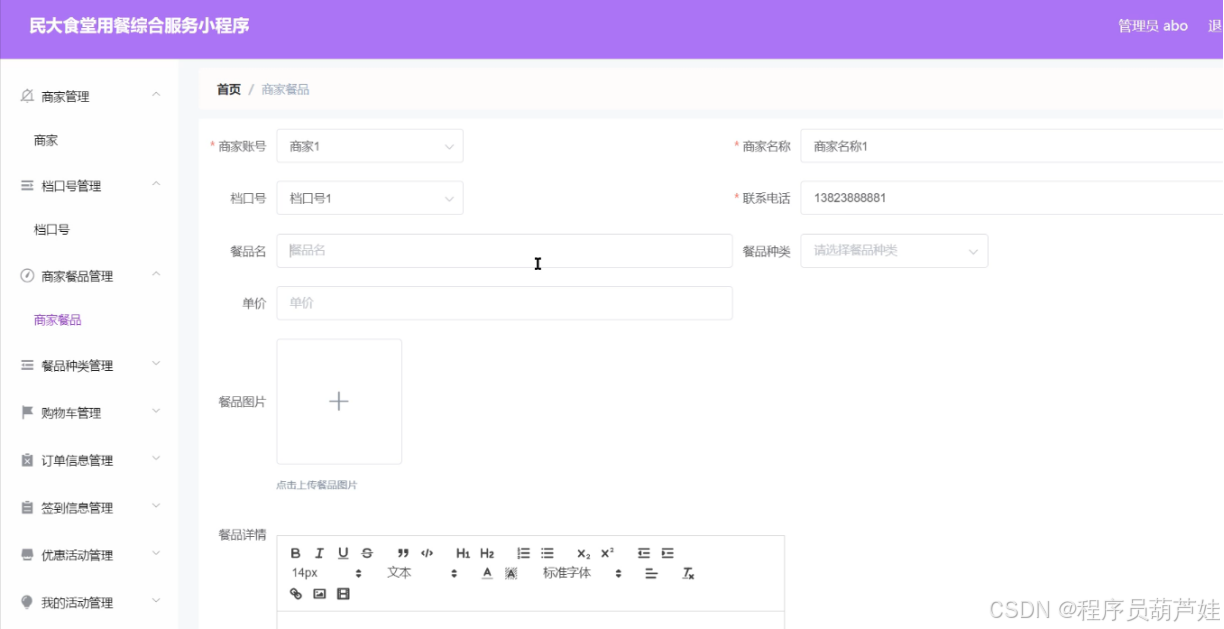The width and height of the screenshot is (1224, 629).
Task: Click into the 单价 input field
Action: click(x=505, y=303)
